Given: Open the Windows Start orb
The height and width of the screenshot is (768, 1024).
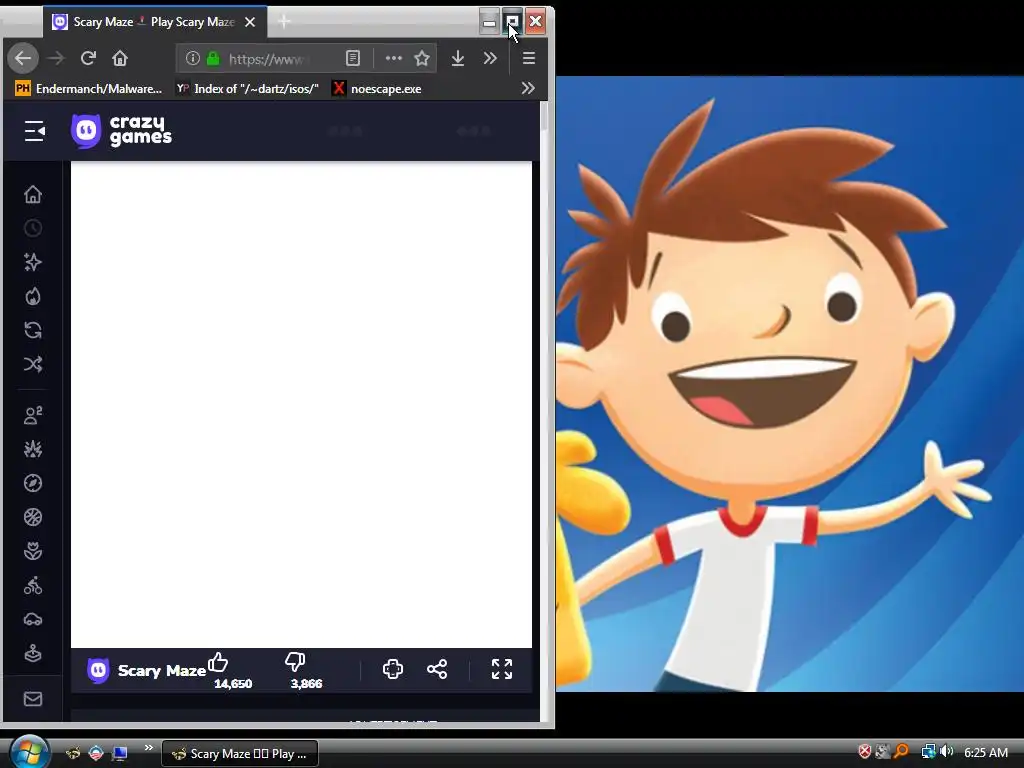Looking at the screenshot, I should click(29, 752).
